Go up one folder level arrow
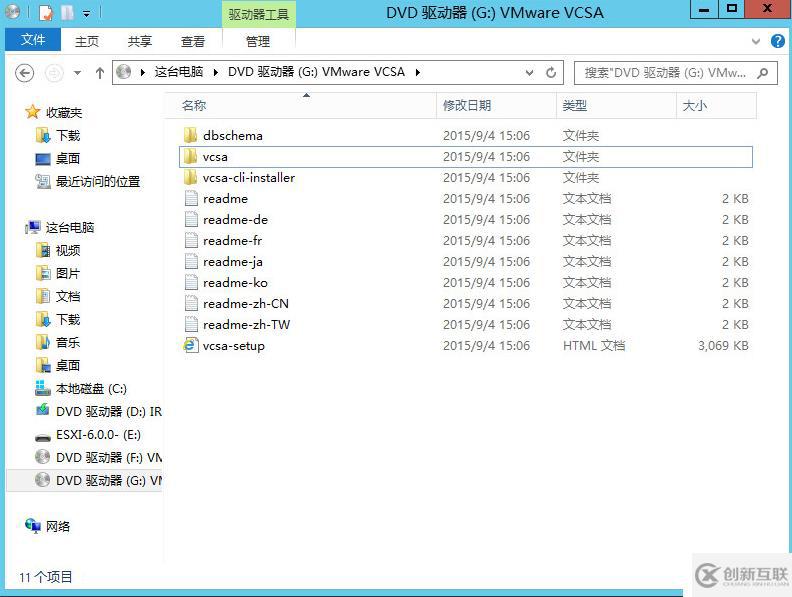The width and height of the screenshot is (792, 597). pyautogui.click(x=100, y=73)
